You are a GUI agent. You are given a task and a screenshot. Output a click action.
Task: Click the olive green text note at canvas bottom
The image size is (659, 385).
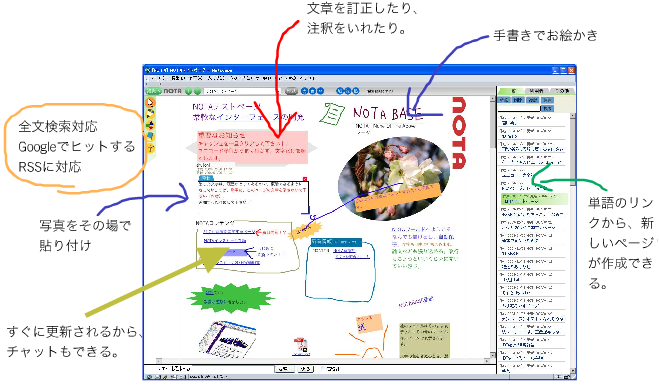(x=424, y=340)
